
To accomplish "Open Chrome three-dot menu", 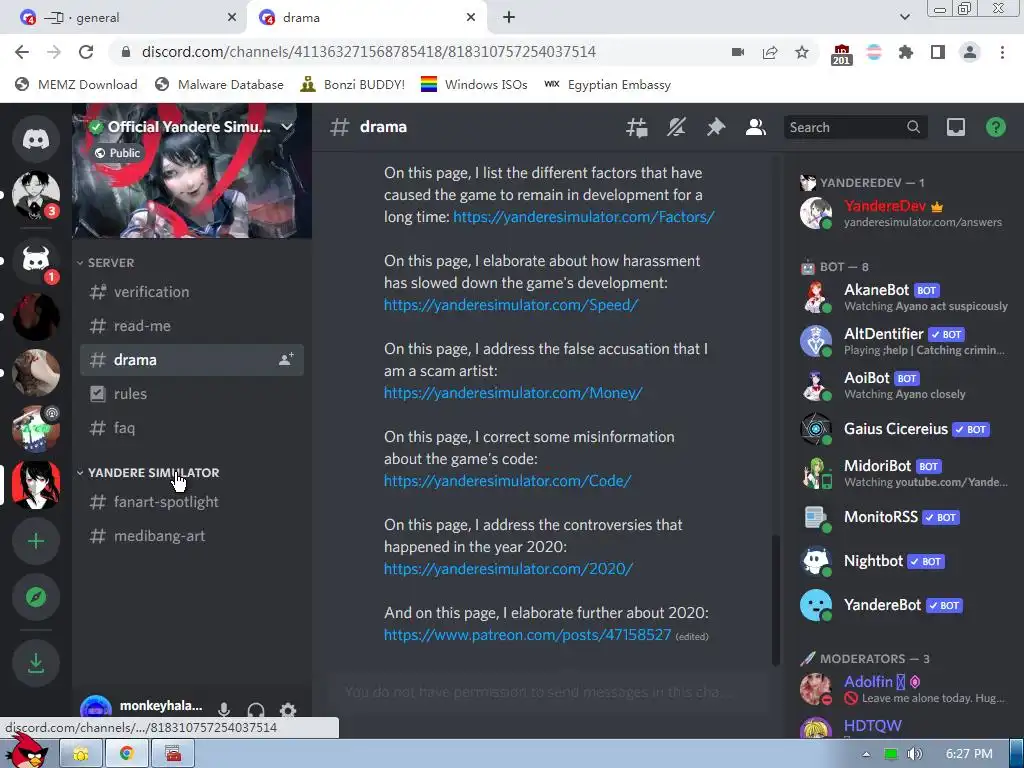I will click(x=1002, y=52).
